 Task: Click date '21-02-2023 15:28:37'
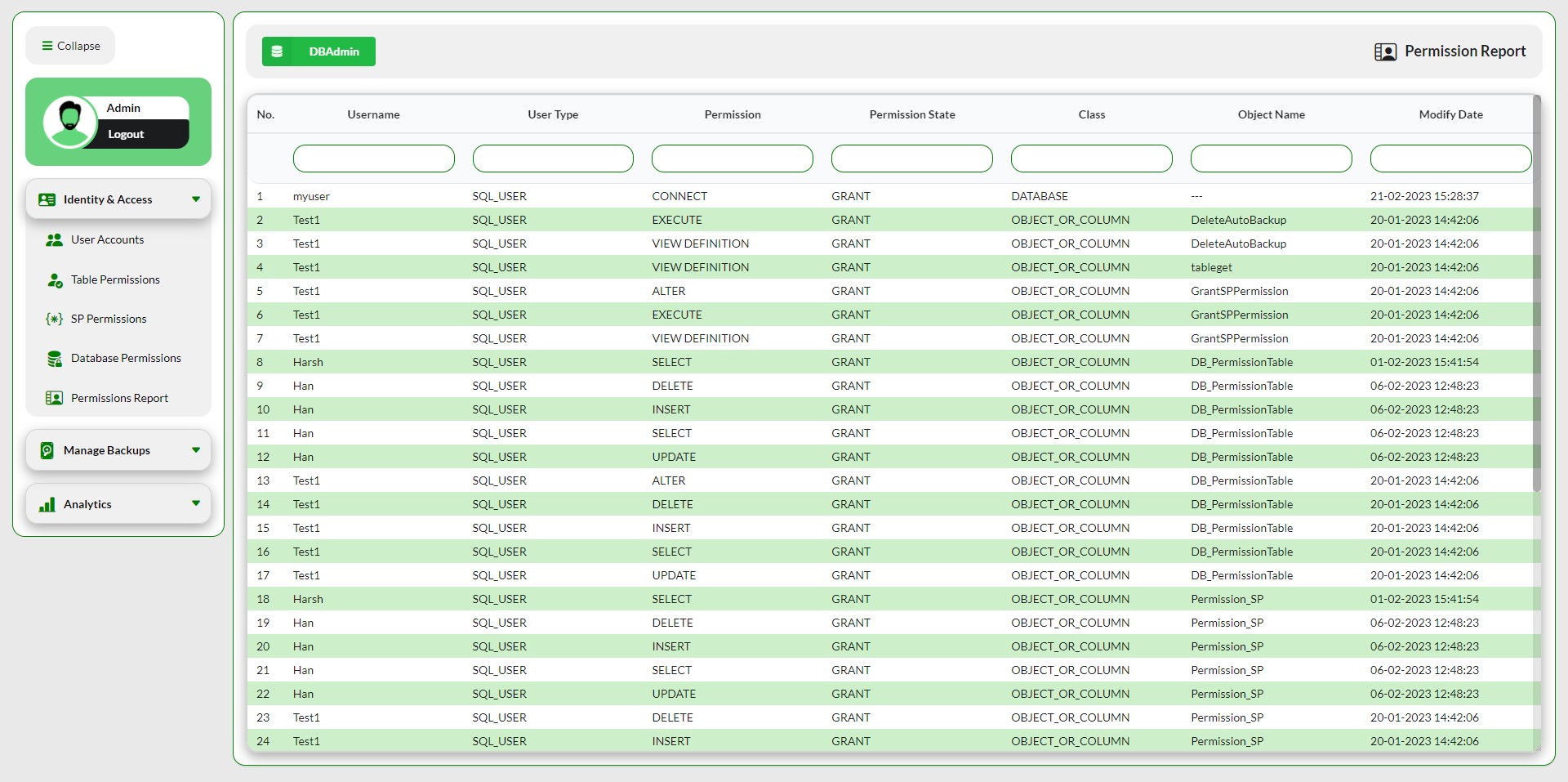pos(1424,196)
